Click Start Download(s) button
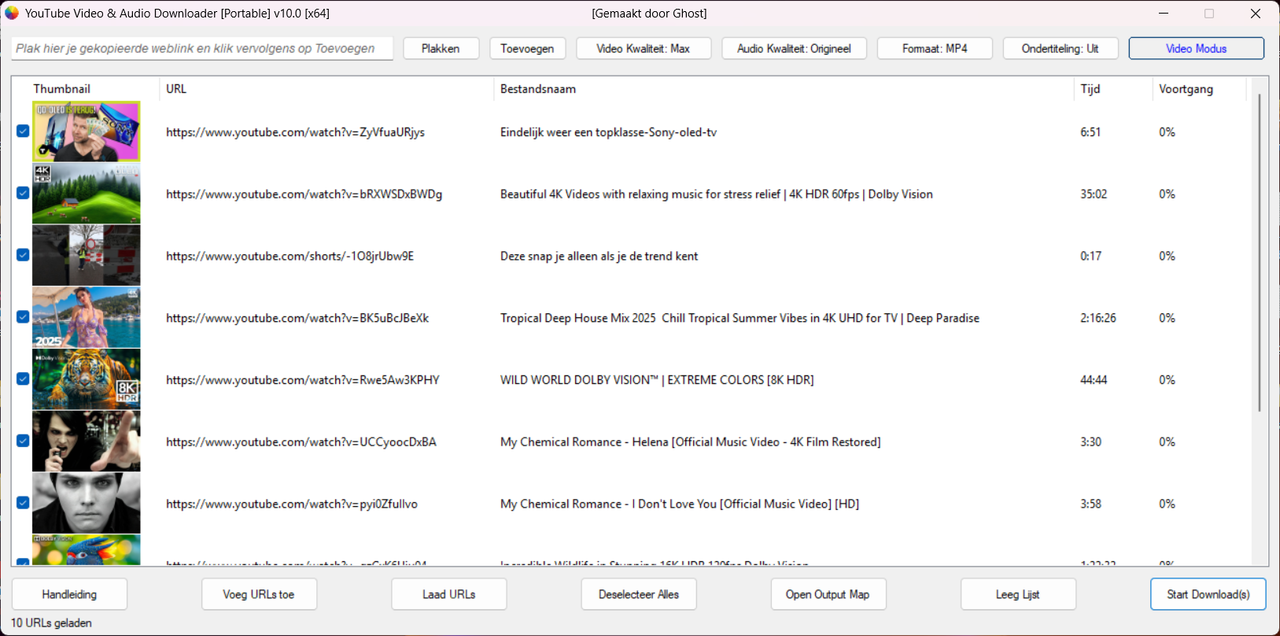The height and width of the screenshot is (636, 1280). (x=1208, y=594)
